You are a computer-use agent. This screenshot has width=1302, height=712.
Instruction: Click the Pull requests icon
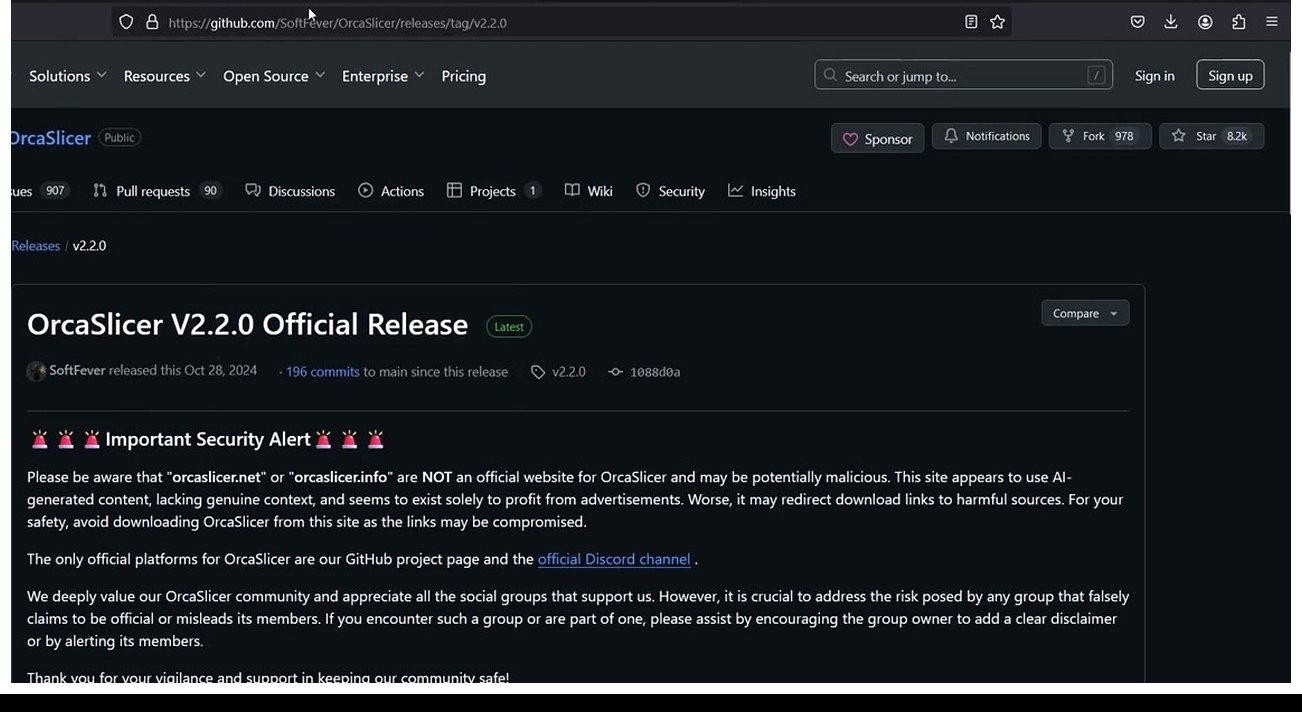pos(100,190)
